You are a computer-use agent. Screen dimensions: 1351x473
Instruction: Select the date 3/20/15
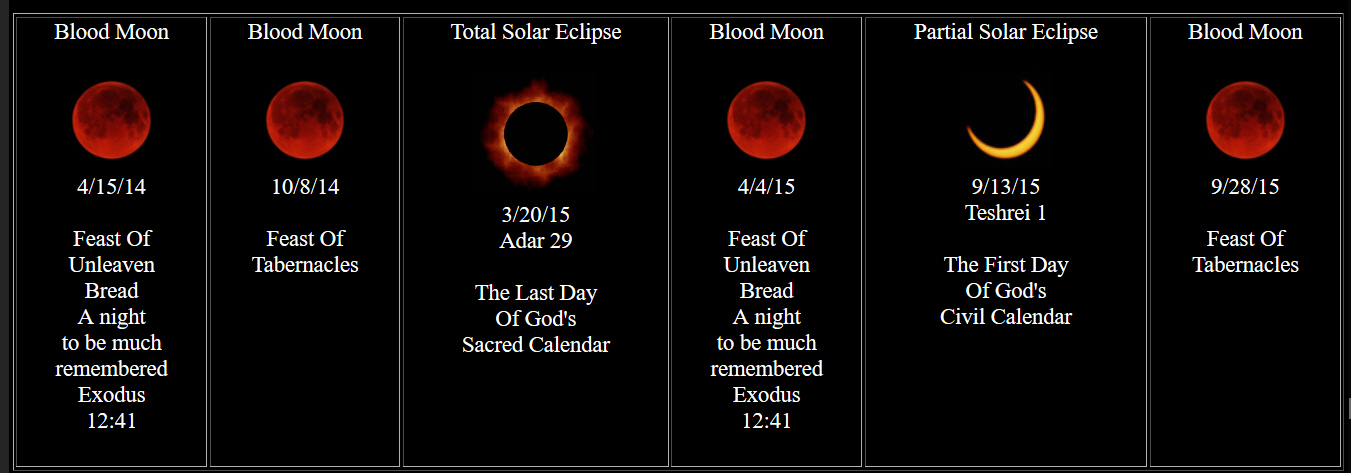(536, 214)
